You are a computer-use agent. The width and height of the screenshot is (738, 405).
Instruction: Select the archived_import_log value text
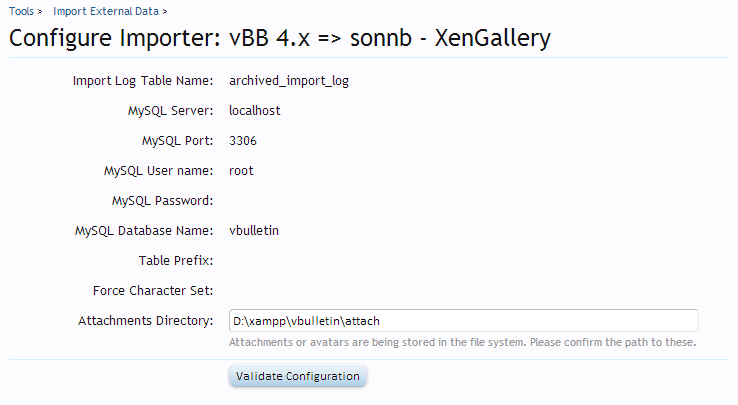click(289, 81)
